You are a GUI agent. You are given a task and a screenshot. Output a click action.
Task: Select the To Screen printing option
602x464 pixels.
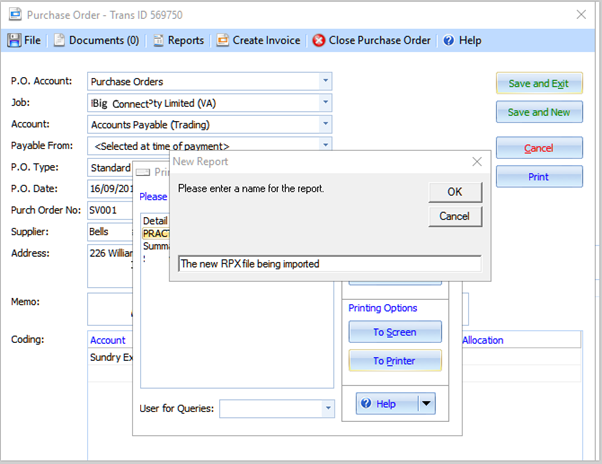coord(394,332)
